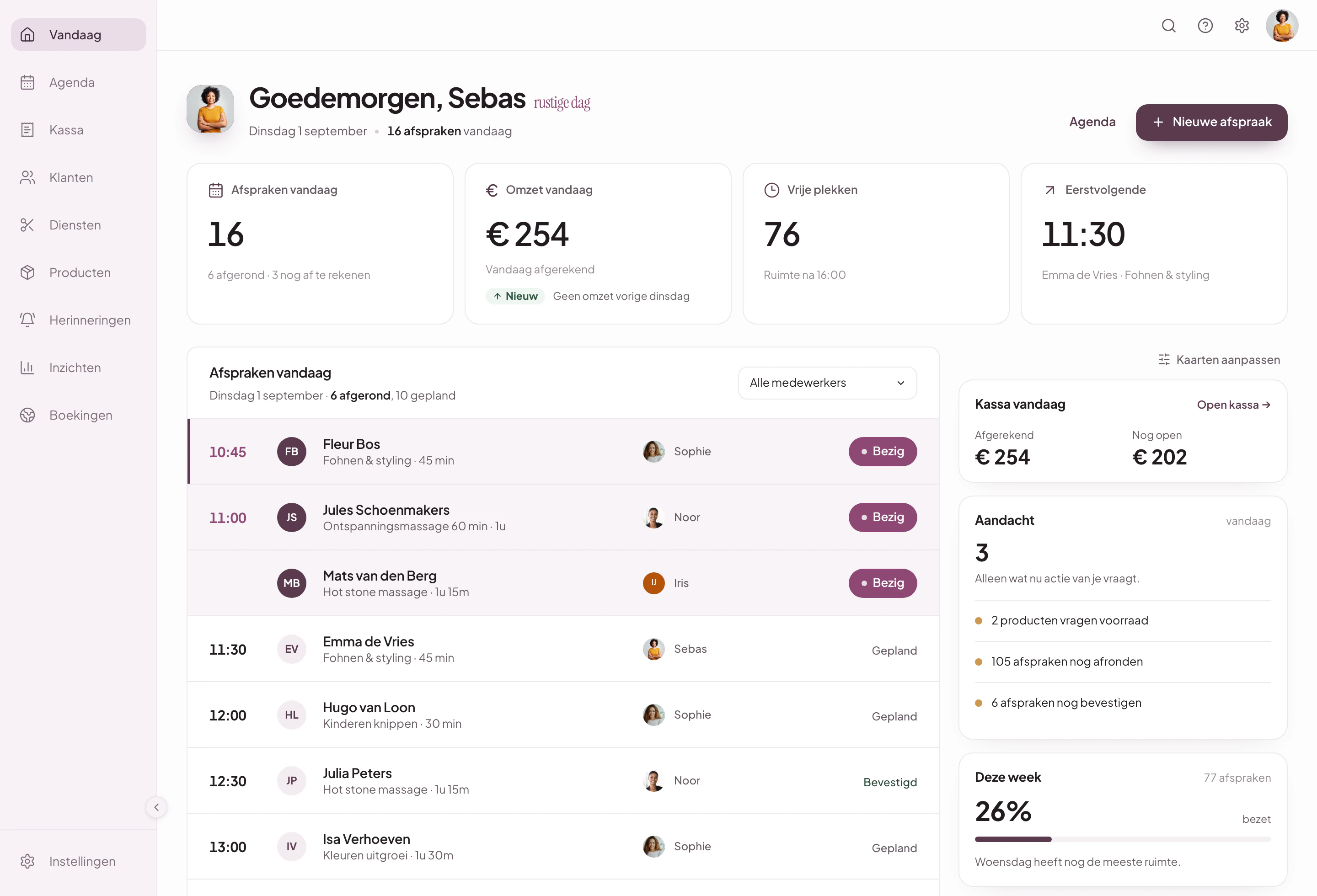Click the arrow icon in Eerstvolgende card
The width and height of the screenshot is (1317, 896).
1049,190
